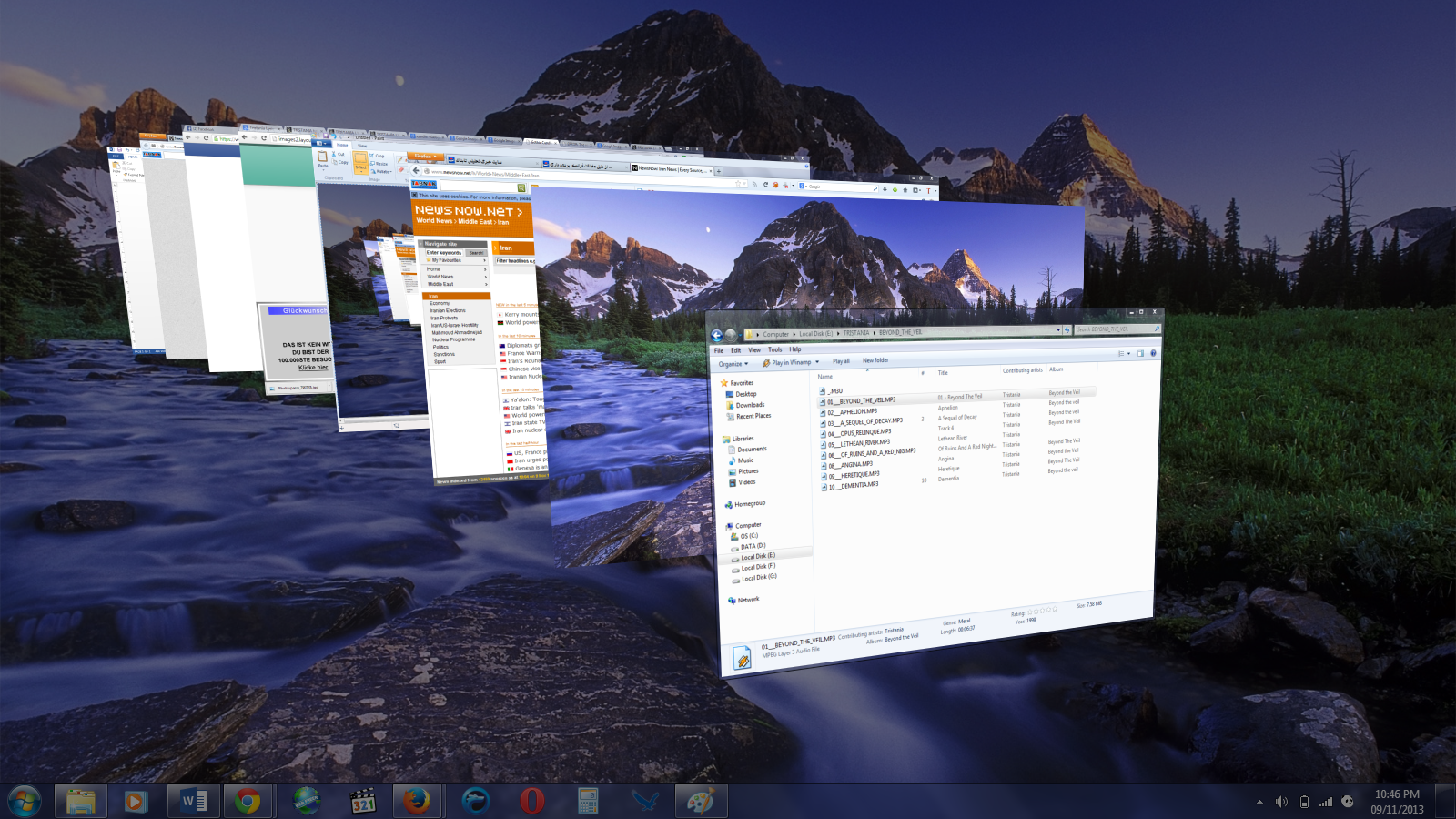Toggle the preview pane icon in Explorer
This screenshot has height=819, width=1456.
pyautogui.click(x=1140, y=353)
